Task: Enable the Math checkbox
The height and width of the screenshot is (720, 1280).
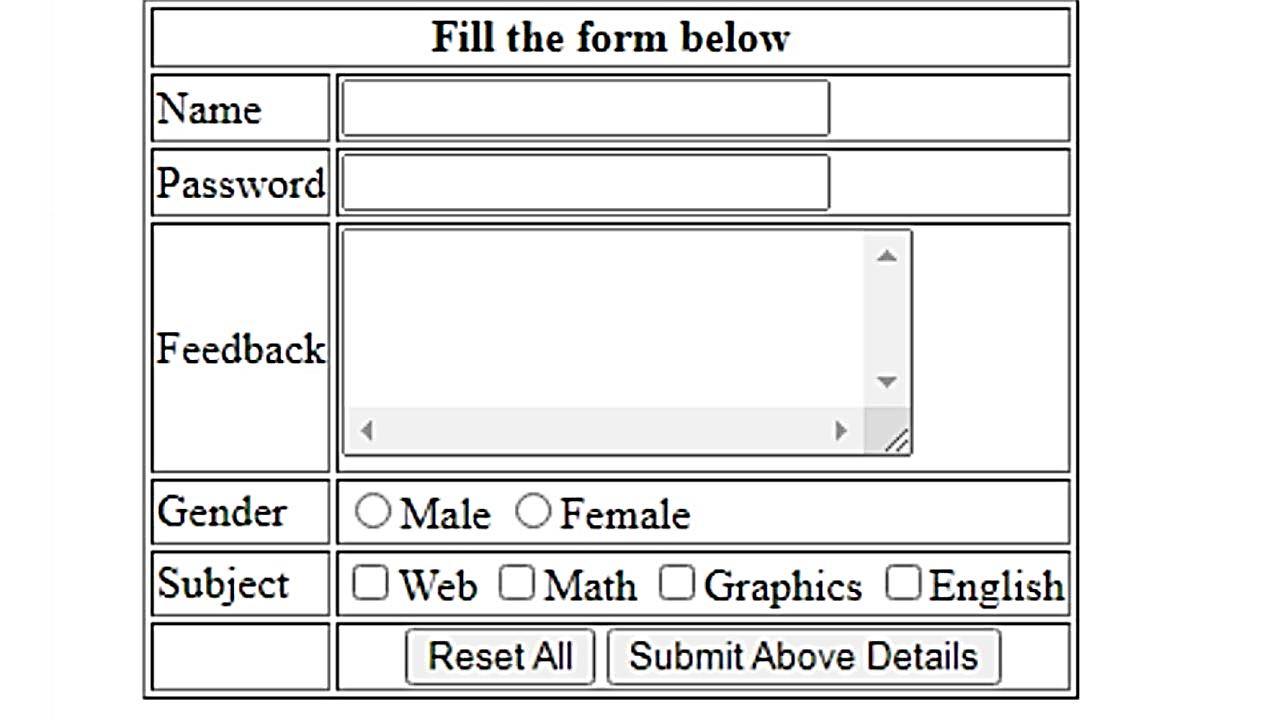Action: [x=516, y=583]
